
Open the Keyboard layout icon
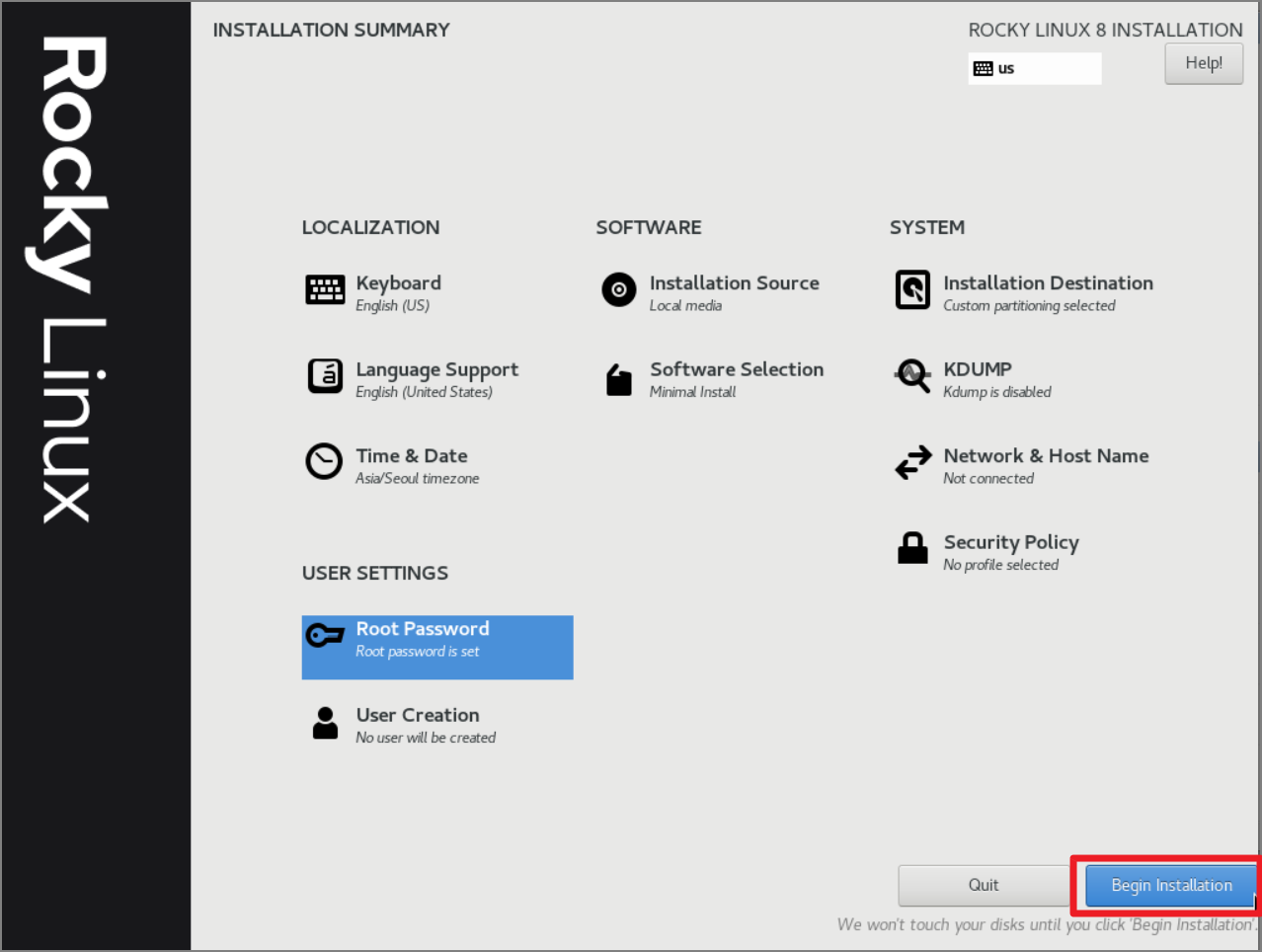(325, 289)
